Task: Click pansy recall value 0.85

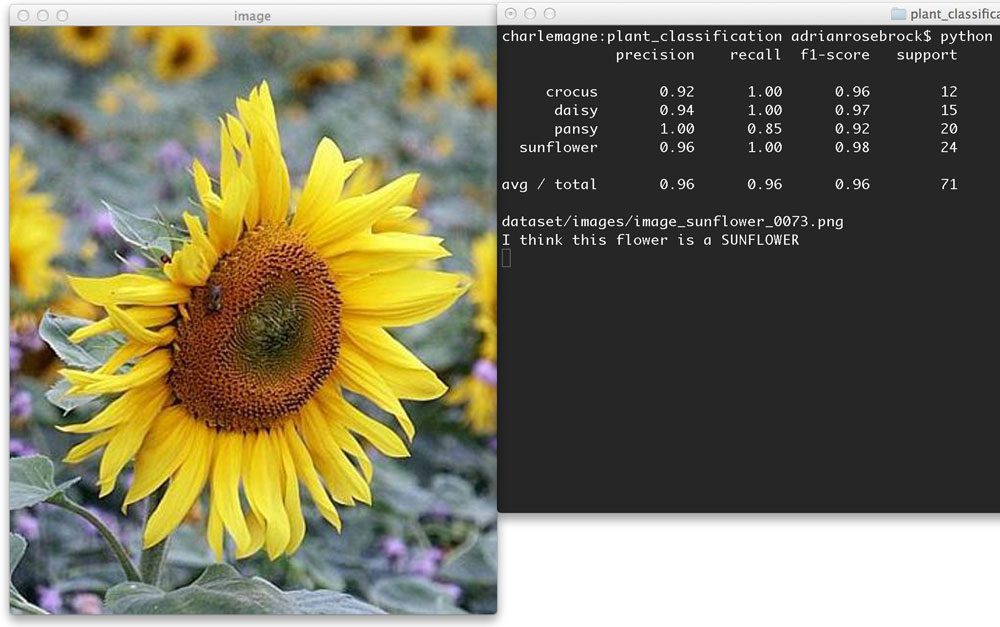Action: (765, 129)
